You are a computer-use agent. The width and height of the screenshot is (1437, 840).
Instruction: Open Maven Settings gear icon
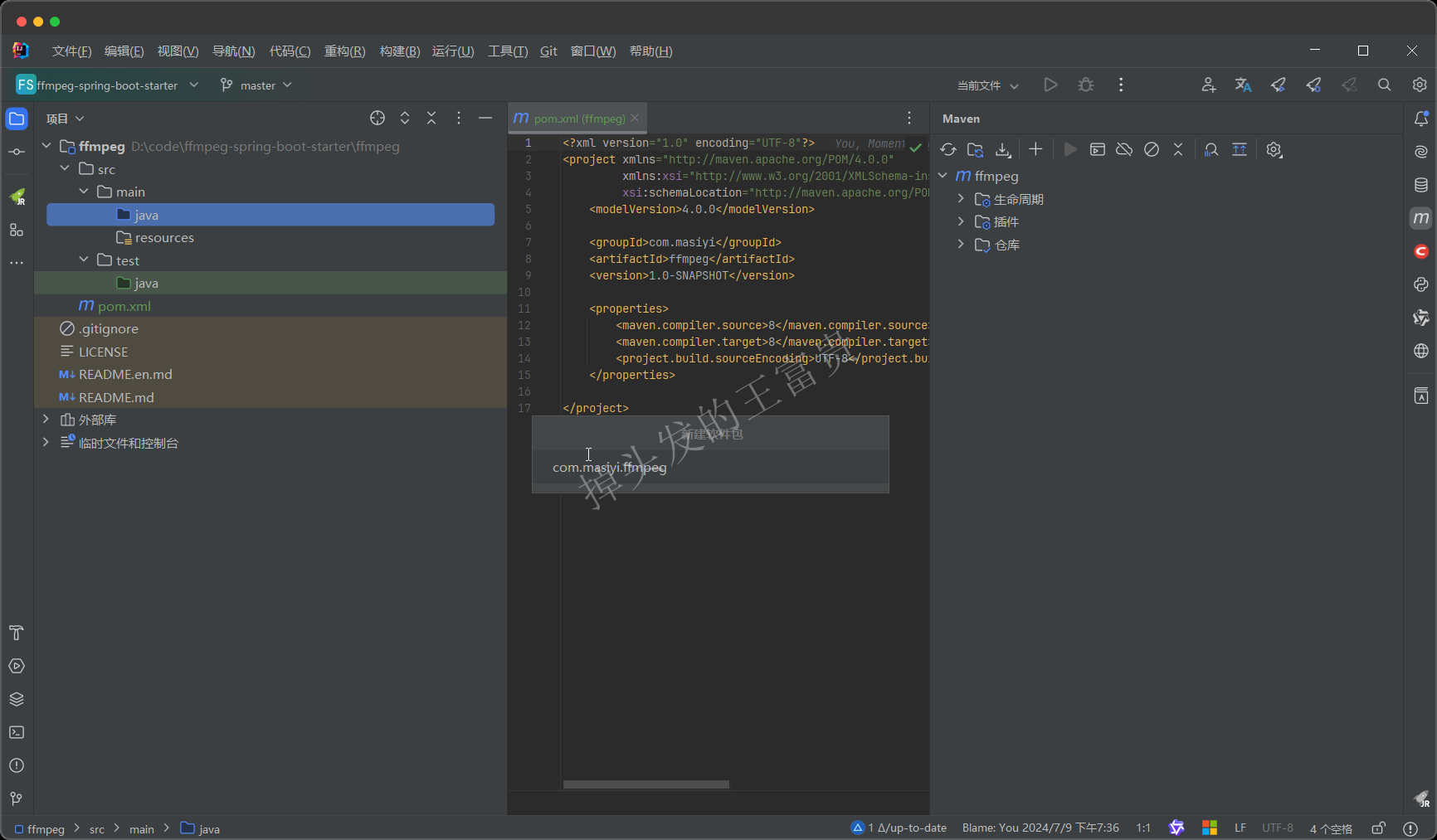1274,149
